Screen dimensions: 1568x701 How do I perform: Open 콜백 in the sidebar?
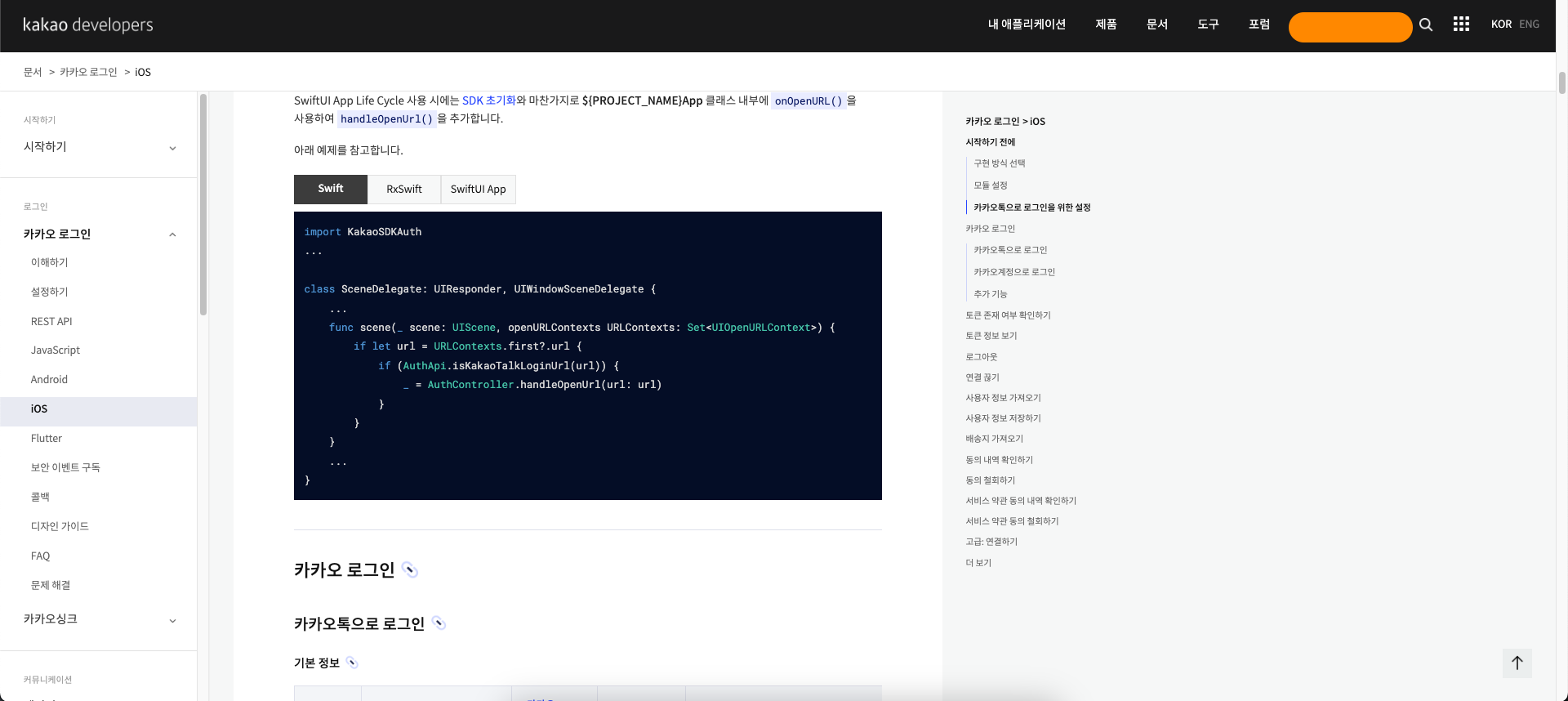click(40, 497)
